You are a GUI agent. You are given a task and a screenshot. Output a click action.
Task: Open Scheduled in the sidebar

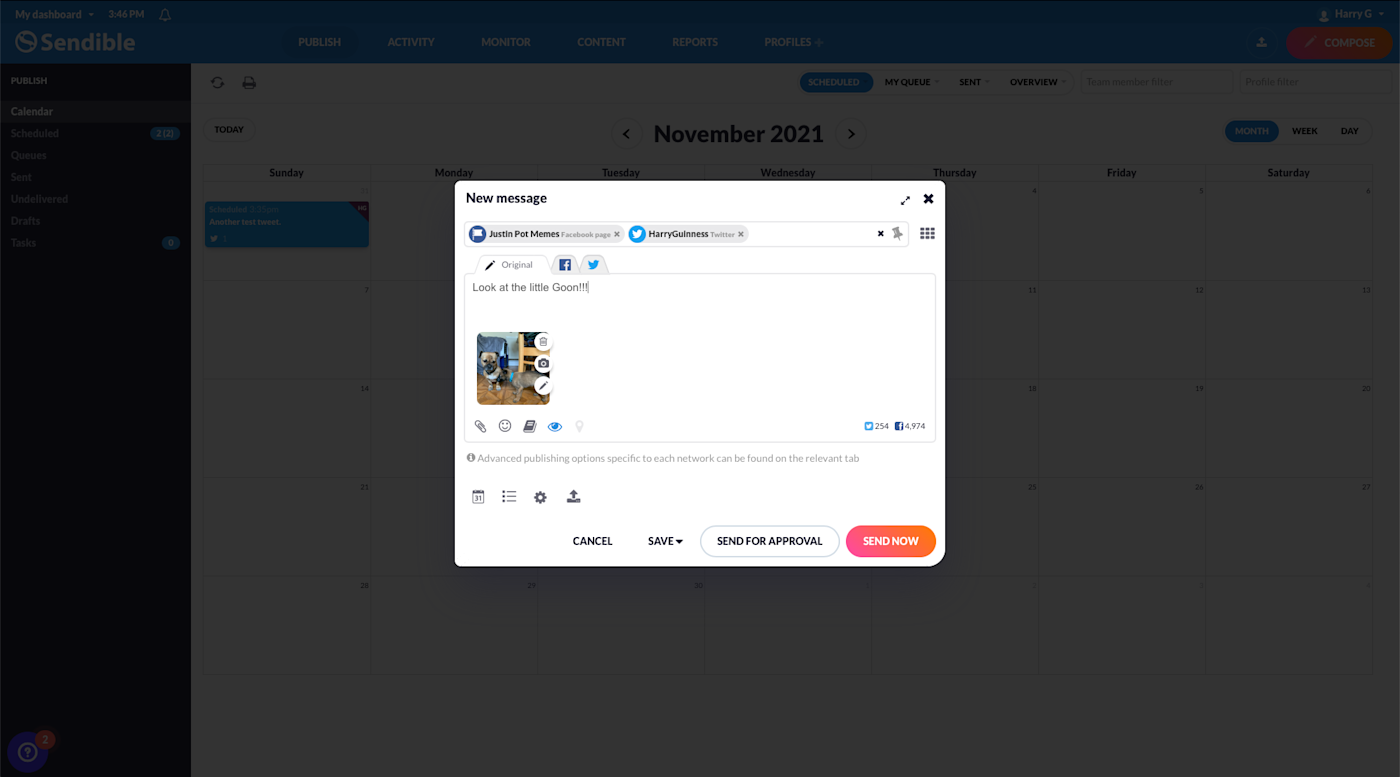(x=95, y=133)
